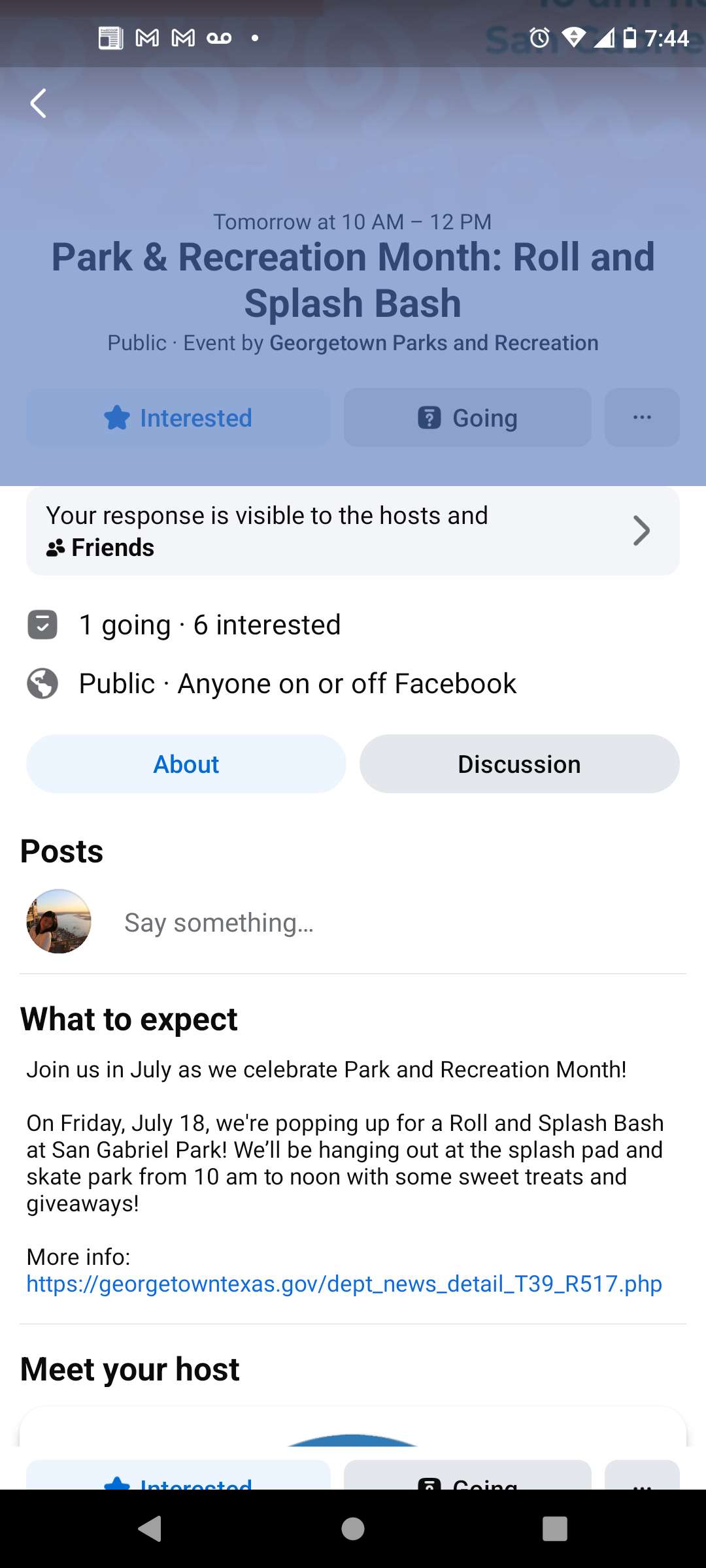
Task: Toggle the Interested star button
Action: coord(178,417)
